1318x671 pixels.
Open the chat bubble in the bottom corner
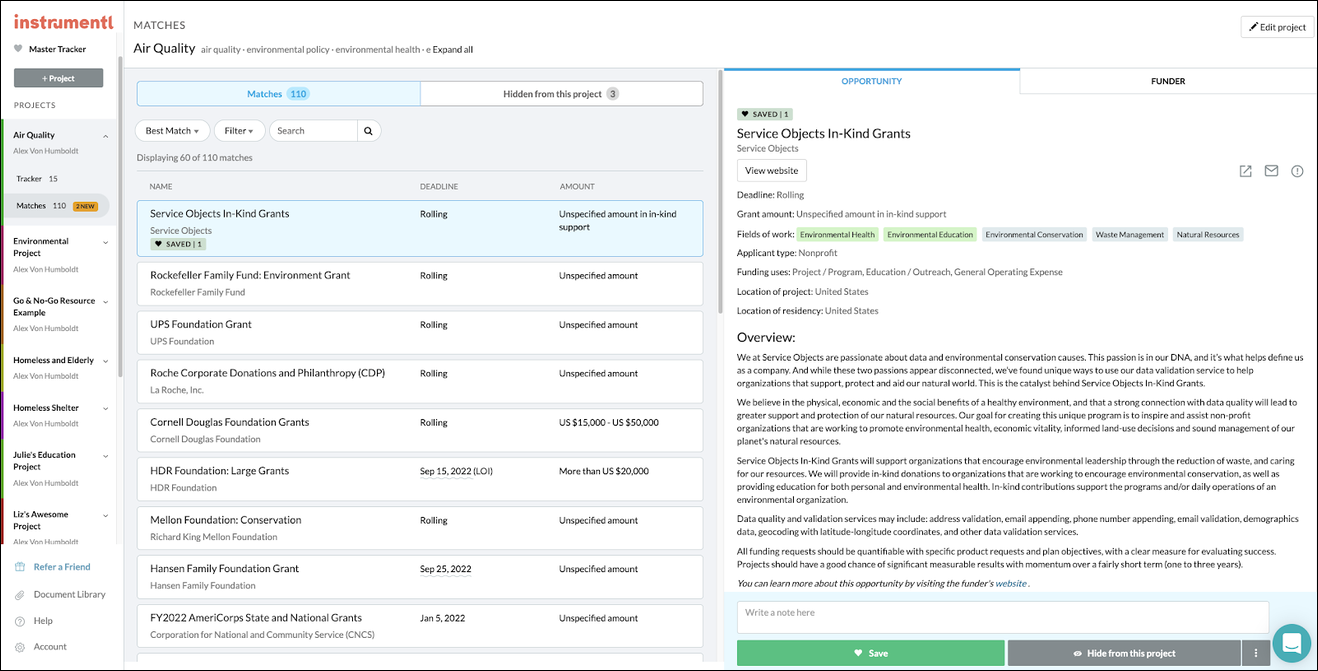(1291, 643)
